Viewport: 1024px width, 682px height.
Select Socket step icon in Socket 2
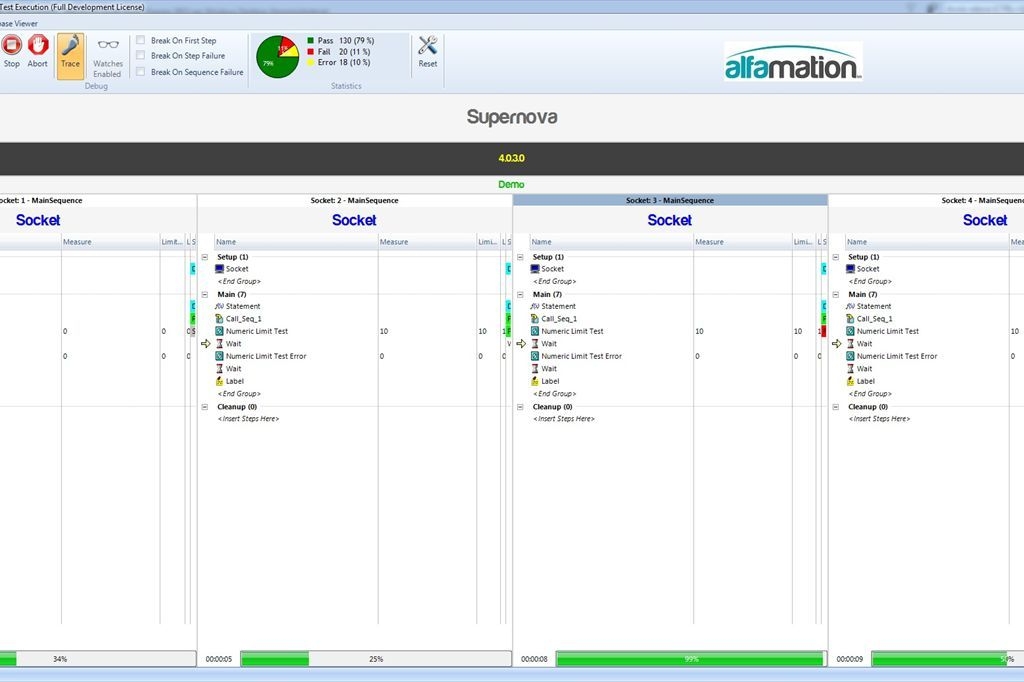pos(221,269)
